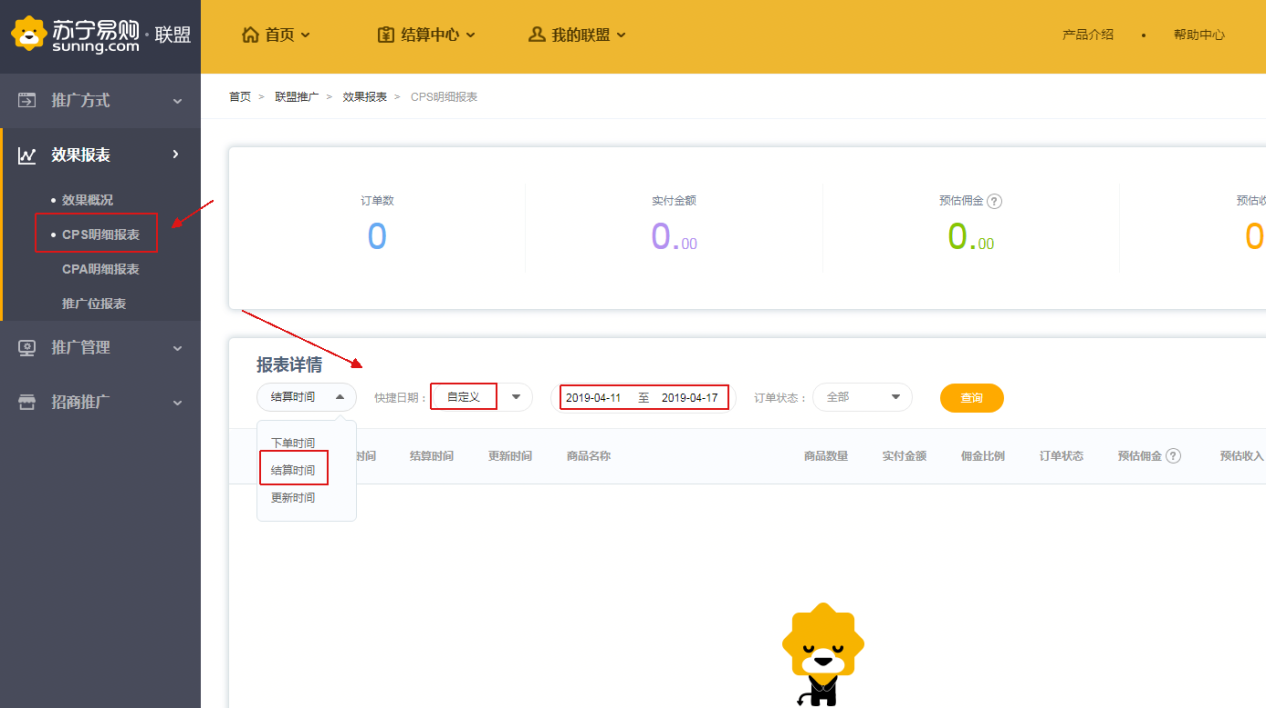Viewport: 1266px width, 708px height.
Task: Select 结算时间 from the dropdown list
Action: coord(293,470)
